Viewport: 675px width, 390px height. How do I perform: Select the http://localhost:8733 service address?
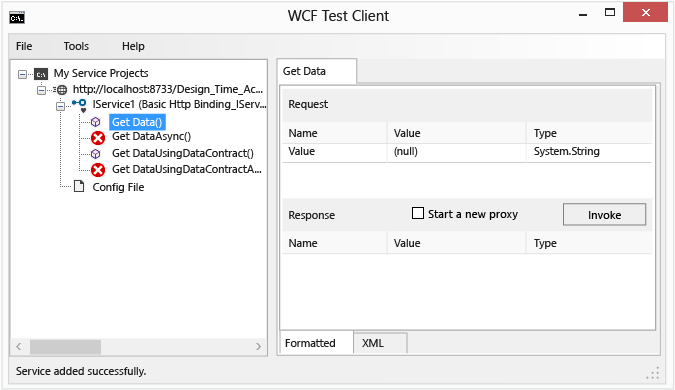click(167, 89)
